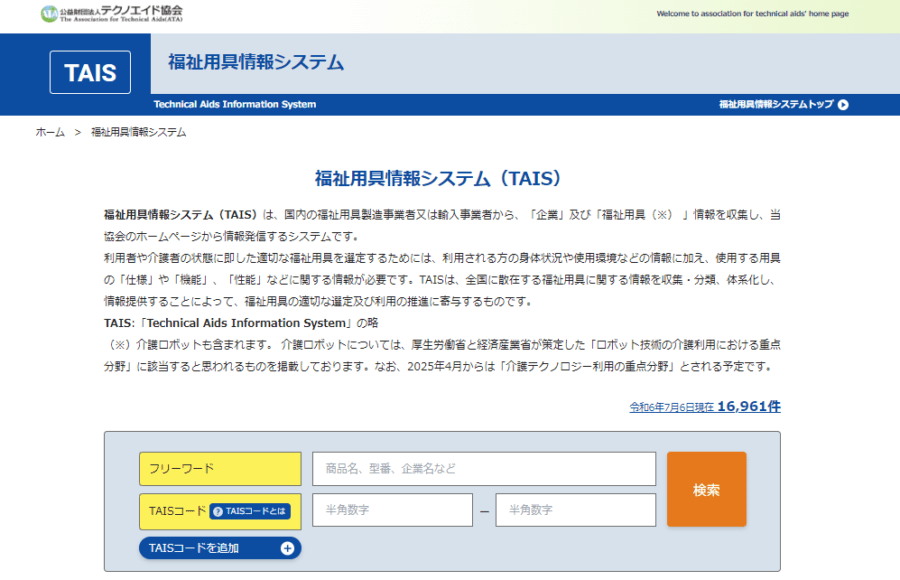This screenshot has height=580, width=900.
Task: Click the Welcome to association header text
Action: (x=752, y=14)
